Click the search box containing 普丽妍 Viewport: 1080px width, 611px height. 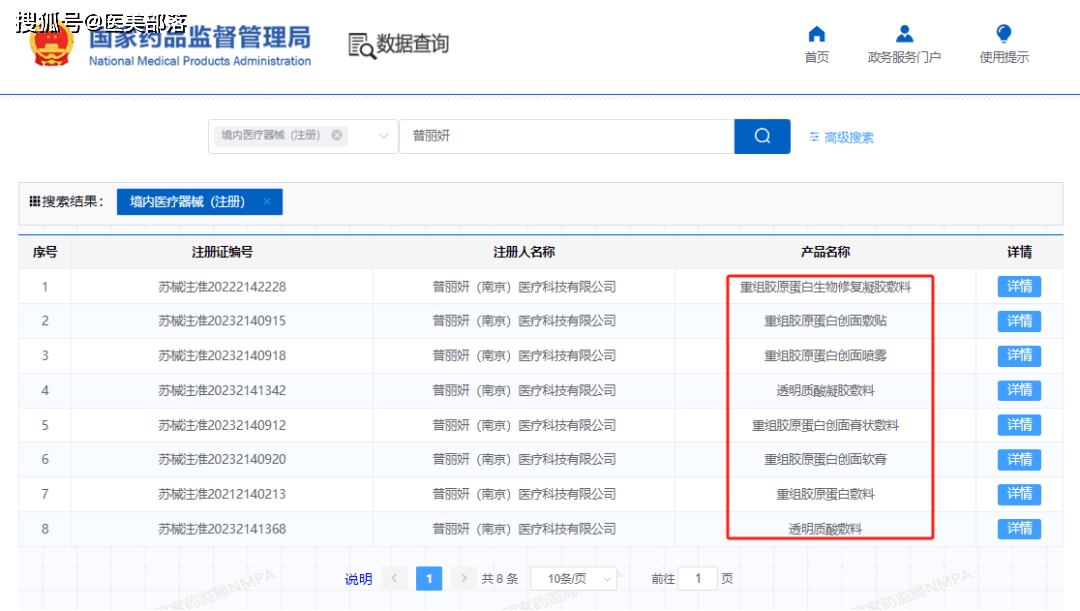(567, 136)
